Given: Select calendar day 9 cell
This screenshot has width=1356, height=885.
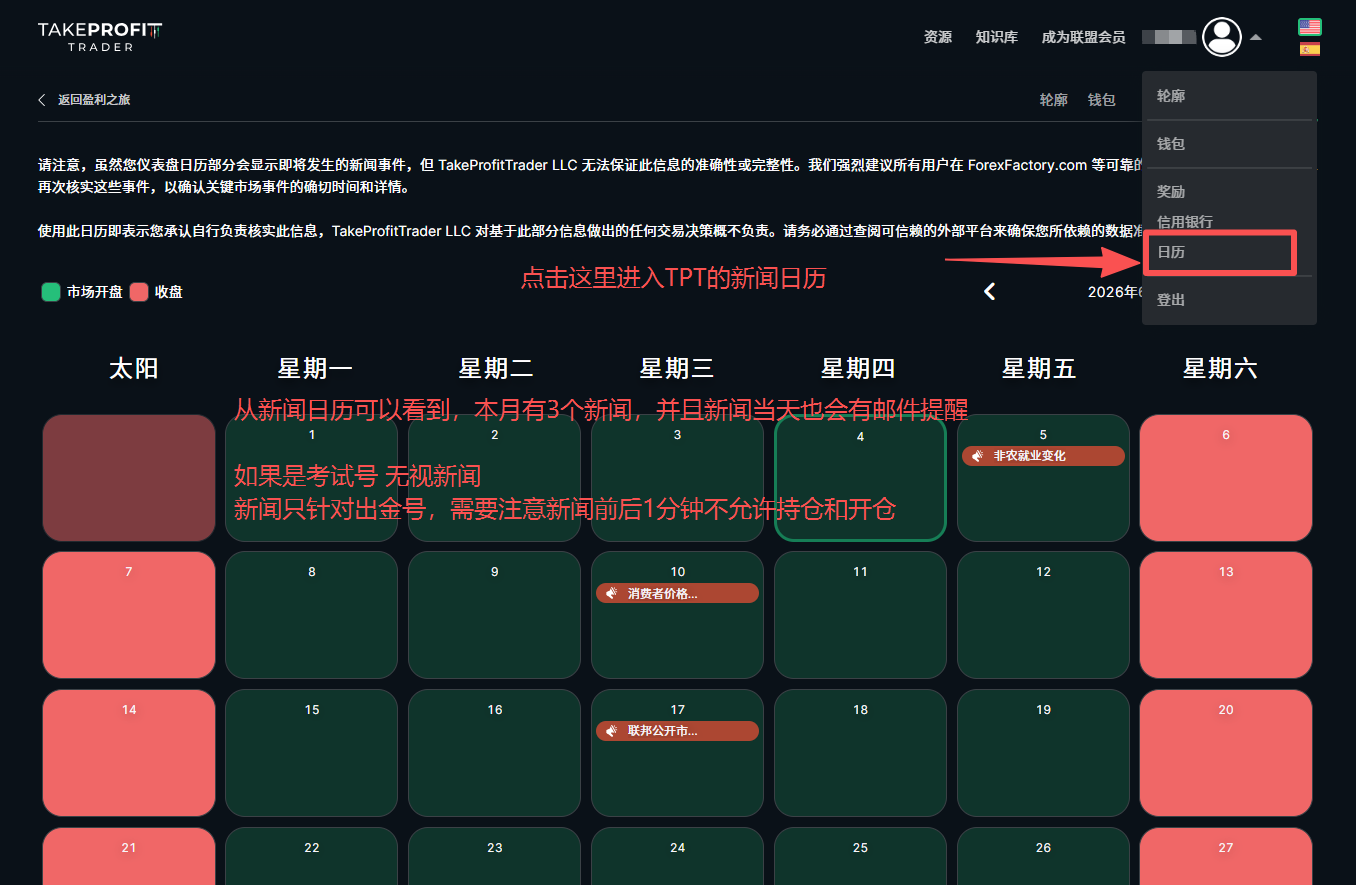Looking at the screenshot, I should (x=495, y=615).
